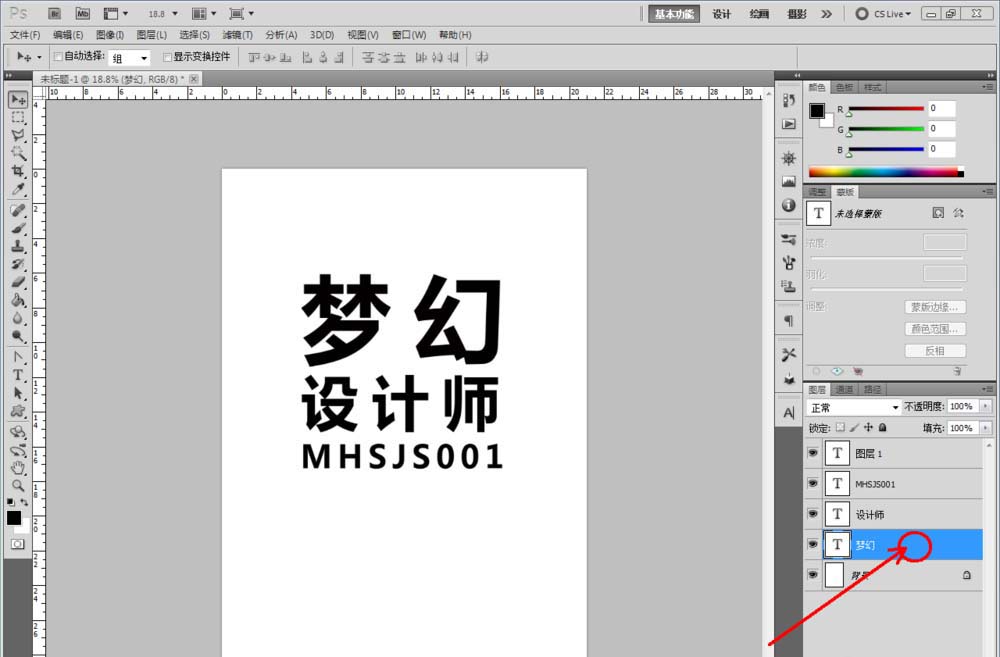
Task: Enable 自动选择 in the options bar
Action: coord(58,56)
